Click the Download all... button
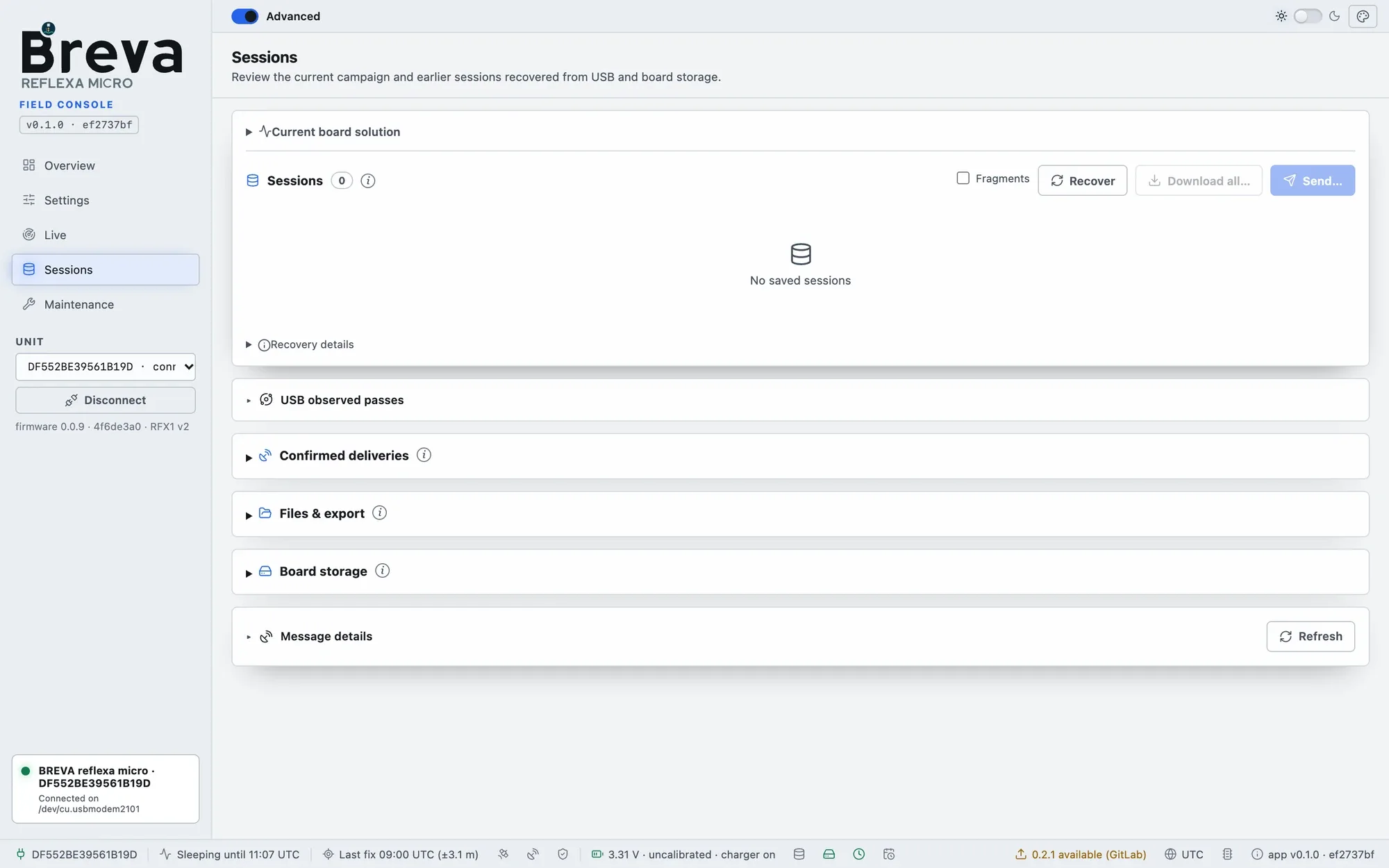Screen dimensions: 1389x868 coord(1199,181)
